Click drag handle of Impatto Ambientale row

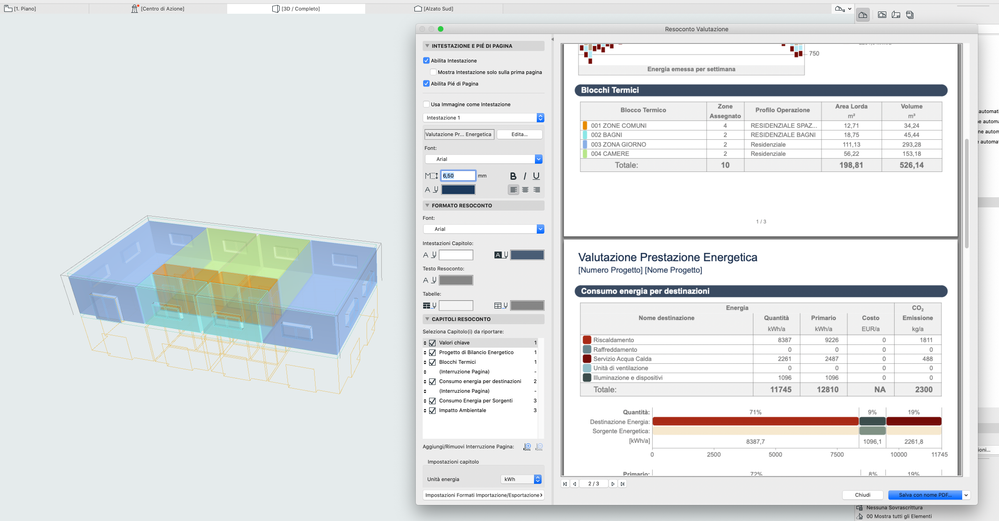tap(425, 411)
